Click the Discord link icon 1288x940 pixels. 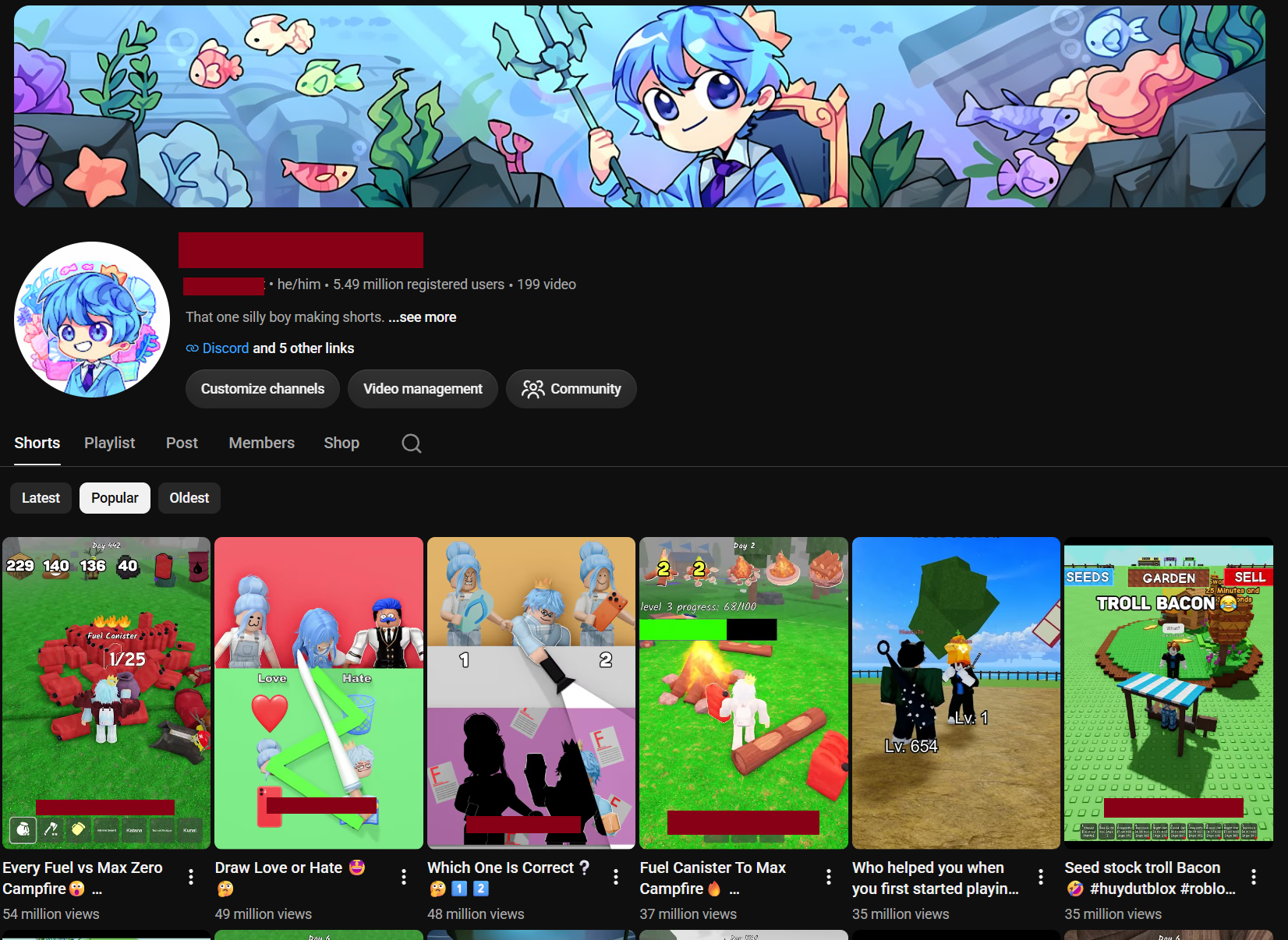[x=192, y=348]
